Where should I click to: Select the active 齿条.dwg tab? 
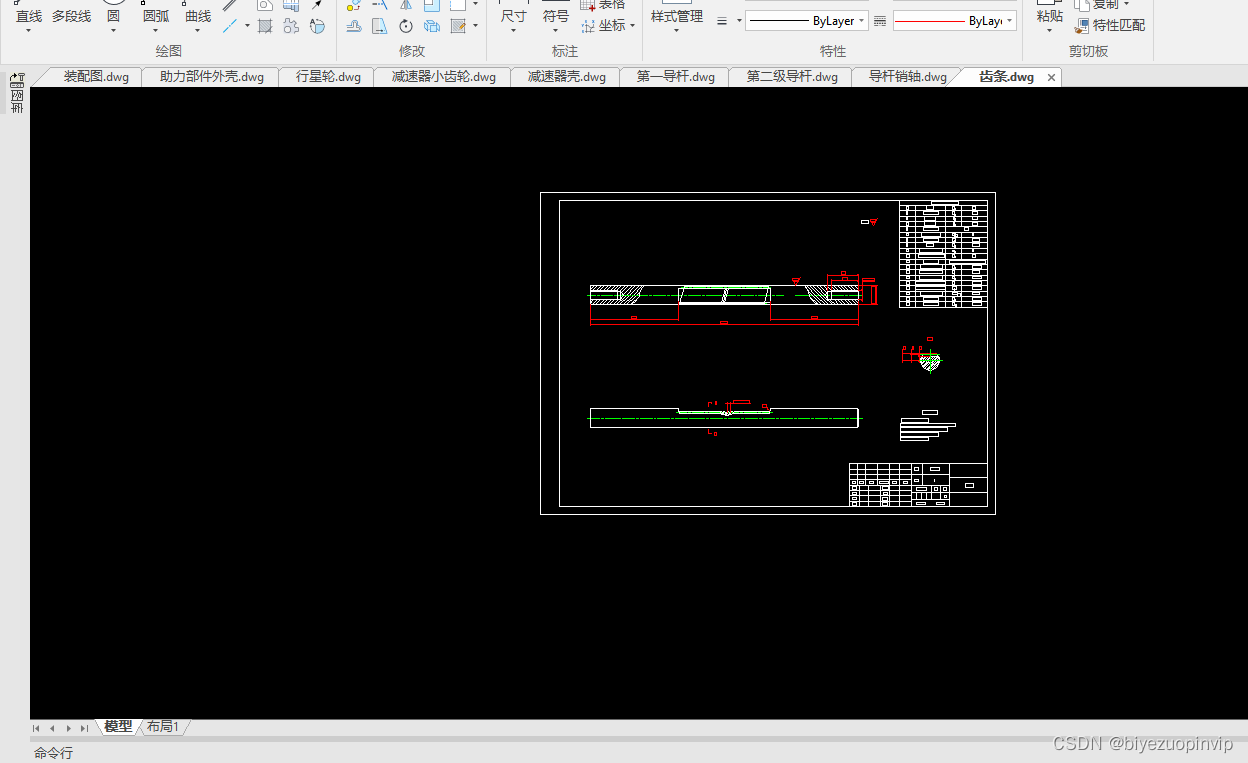(x=1006, y=77)
